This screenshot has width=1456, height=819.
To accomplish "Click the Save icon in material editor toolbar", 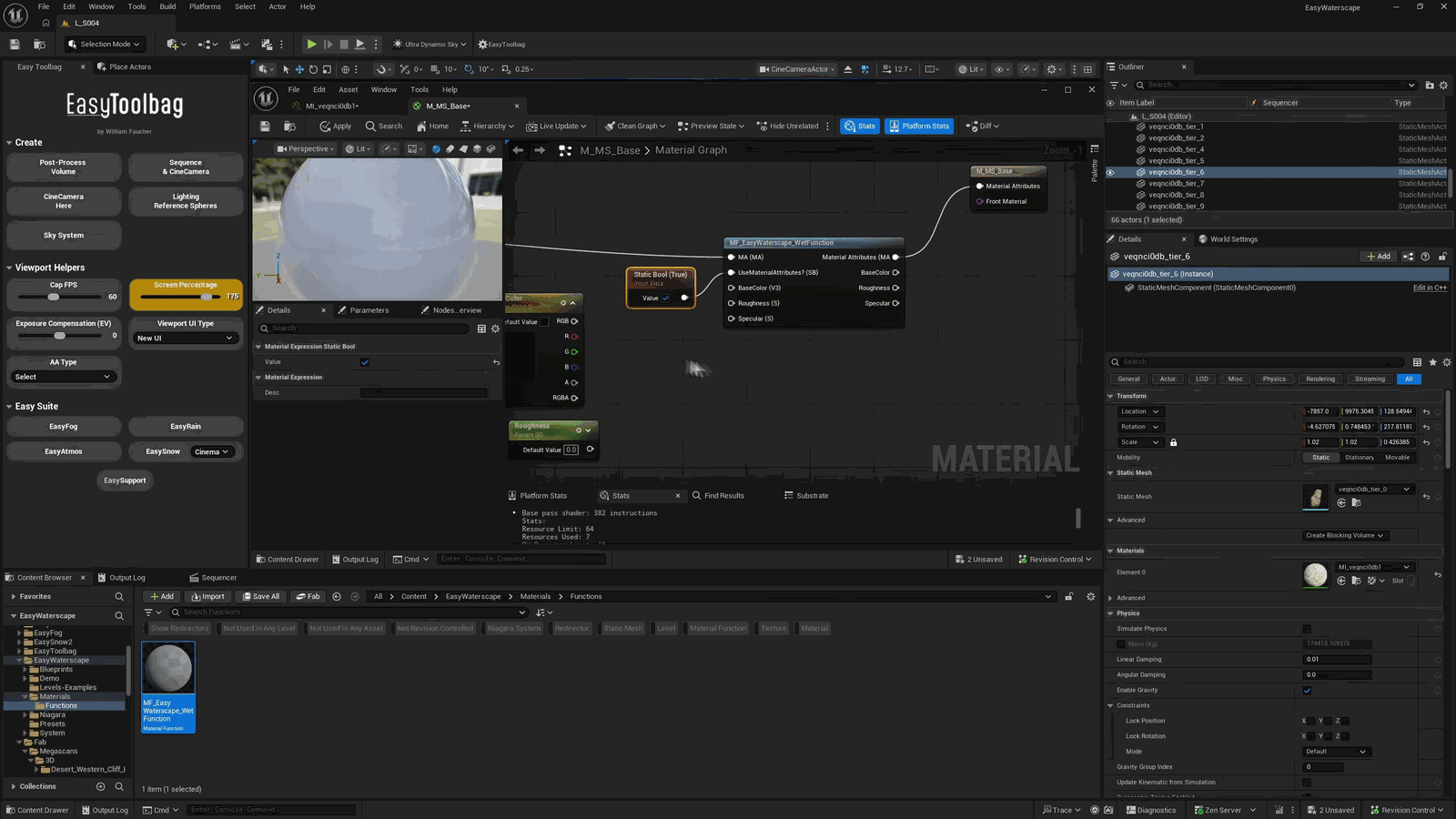I will [265, 126].
